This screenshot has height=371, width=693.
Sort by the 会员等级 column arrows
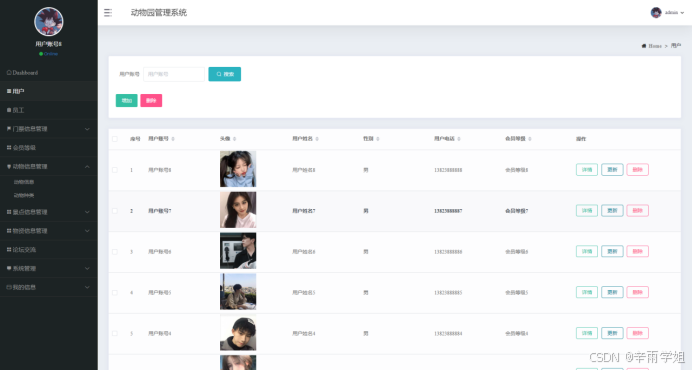pos(529,139)
